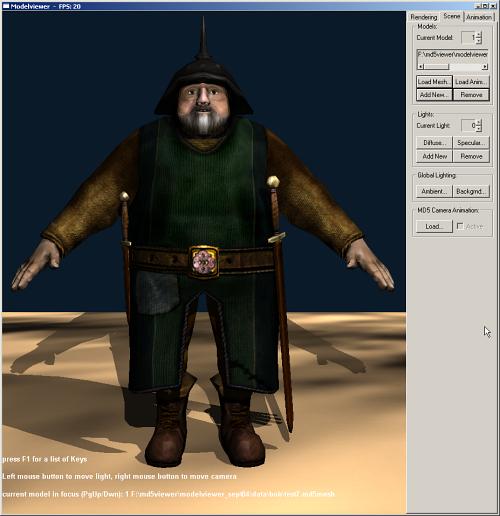Add a new light

434,156
